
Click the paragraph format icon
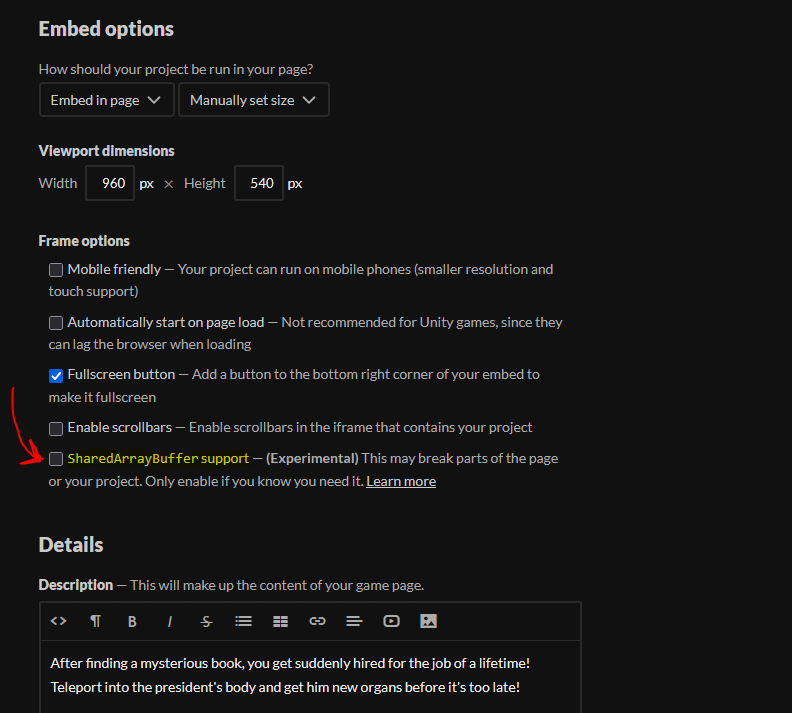[95, 621]
